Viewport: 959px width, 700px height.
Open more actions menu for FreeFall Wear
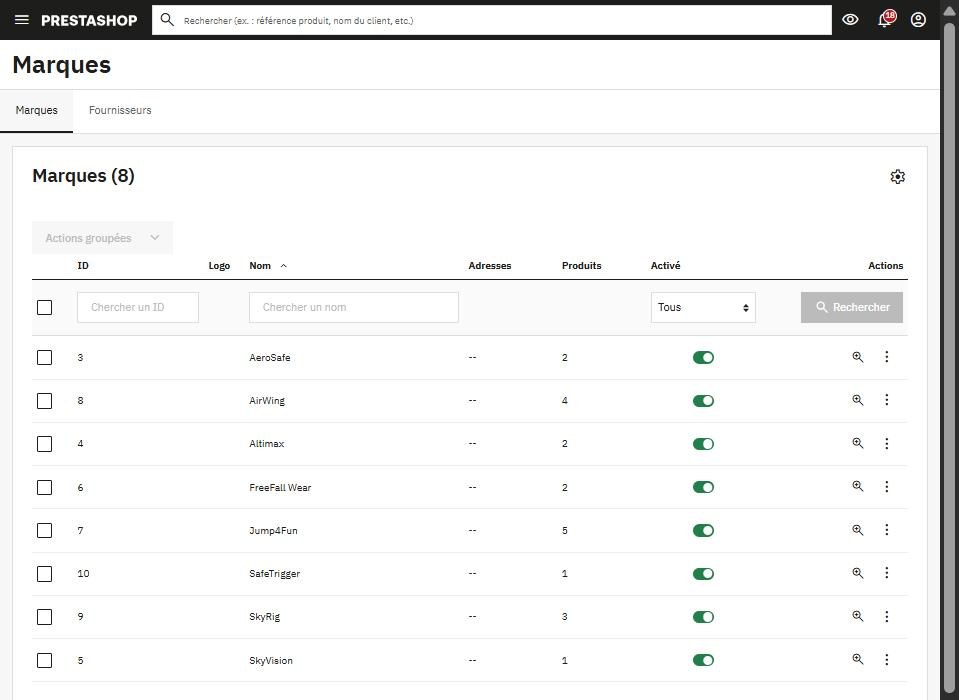click(887, 487)
